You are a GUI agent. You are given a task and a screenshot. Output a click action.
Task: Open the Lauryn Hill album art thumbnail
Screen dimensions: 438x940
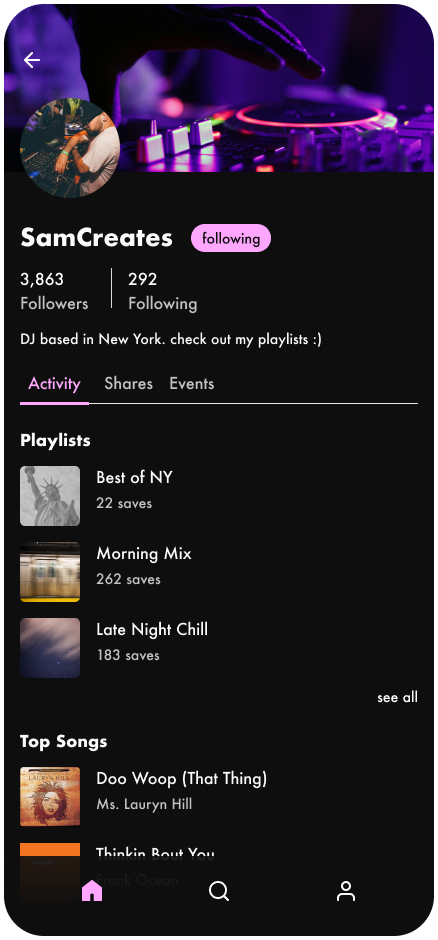tap(50, 797)
